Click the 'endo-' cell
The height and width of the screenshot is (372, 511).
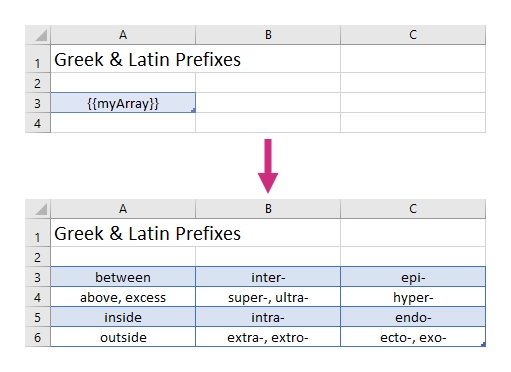(413, 317)
